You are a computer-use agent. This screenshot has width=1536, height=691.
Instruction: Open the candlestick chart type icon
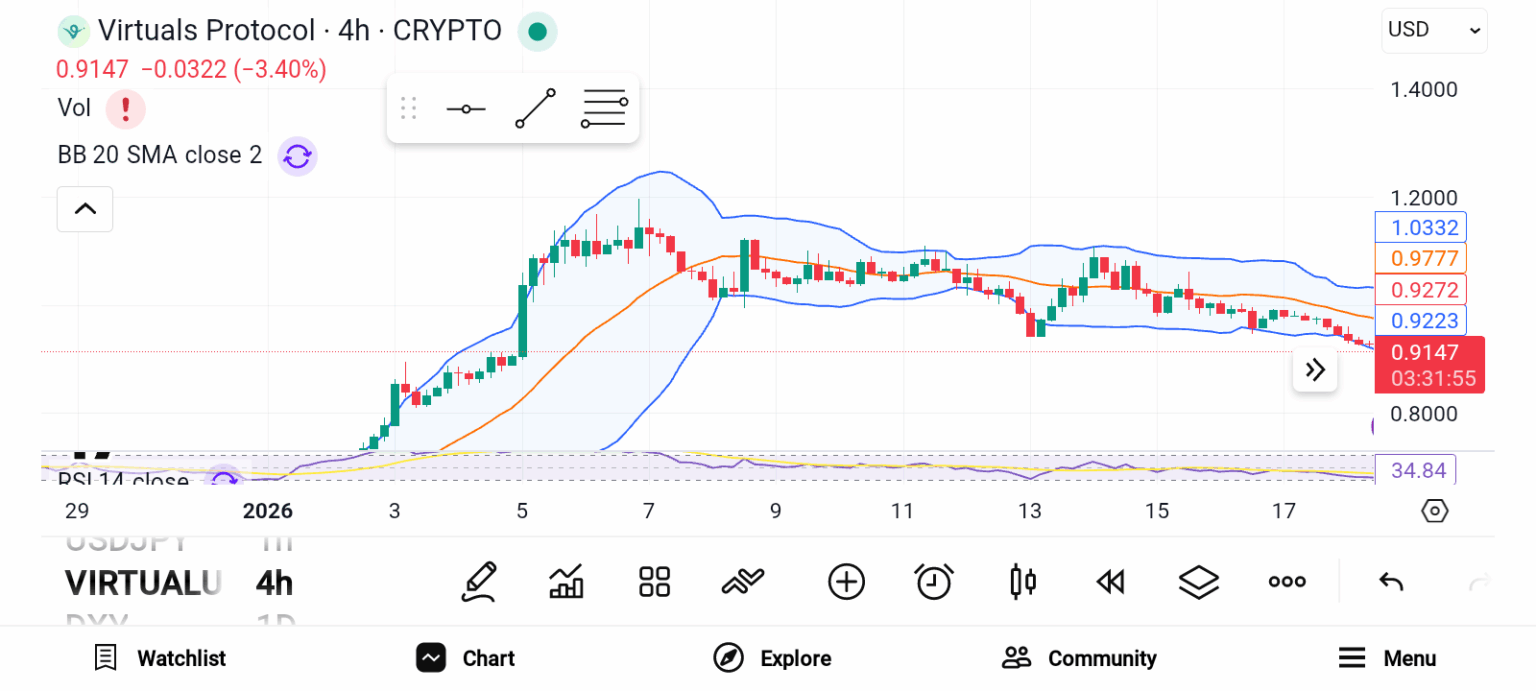point(1022,581)
